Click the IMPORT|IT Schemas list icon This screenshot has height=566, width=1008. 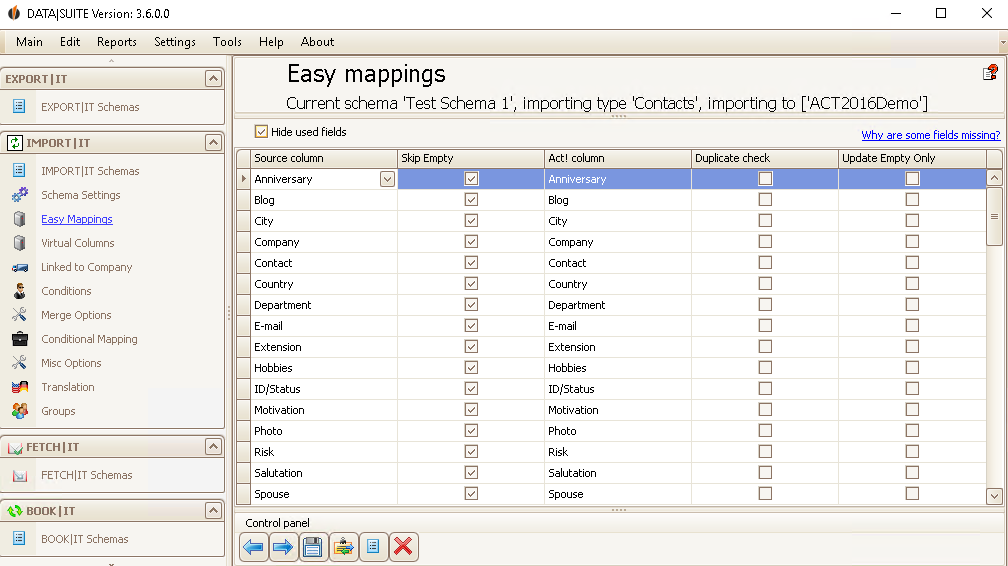tap(19, 170)
